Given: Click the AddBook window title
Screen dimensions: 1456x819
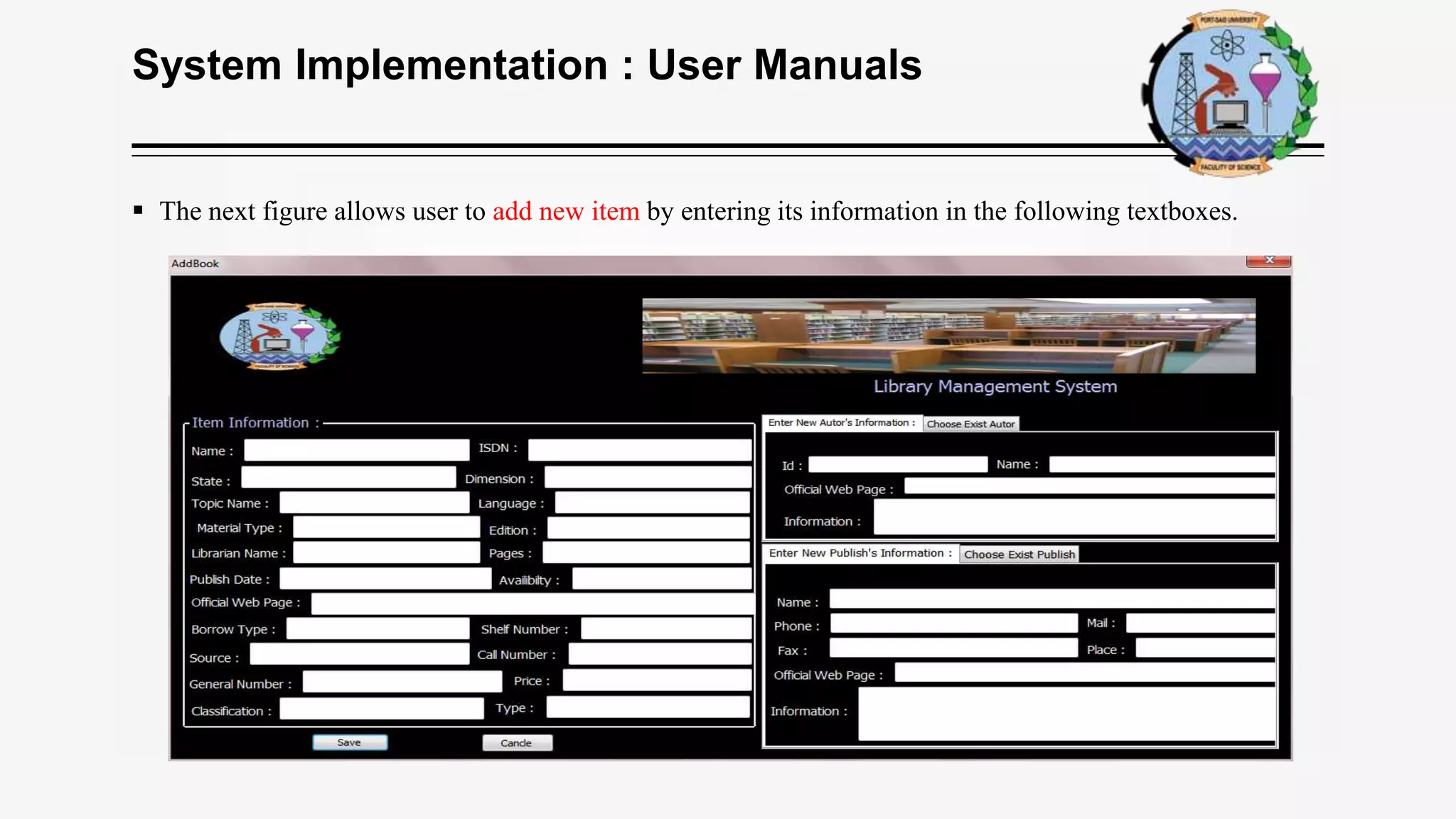Looking at the screenshot, I should tap(196, 264).
